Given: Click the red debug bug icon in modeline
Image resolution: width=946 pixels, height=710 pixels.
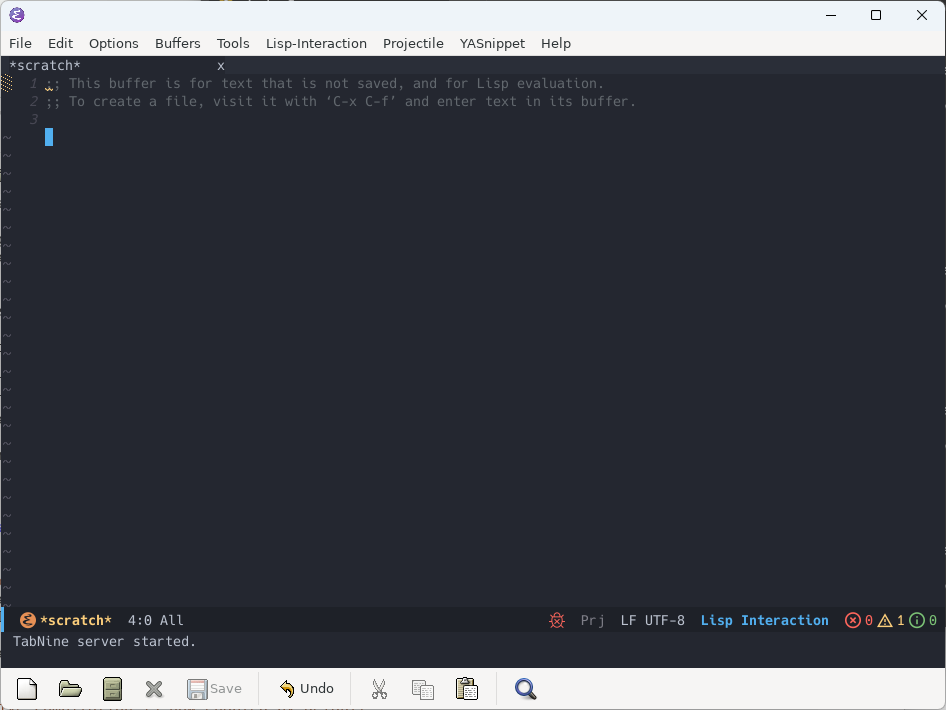Looking at the screenshot, I should click(x=557, y=620).
